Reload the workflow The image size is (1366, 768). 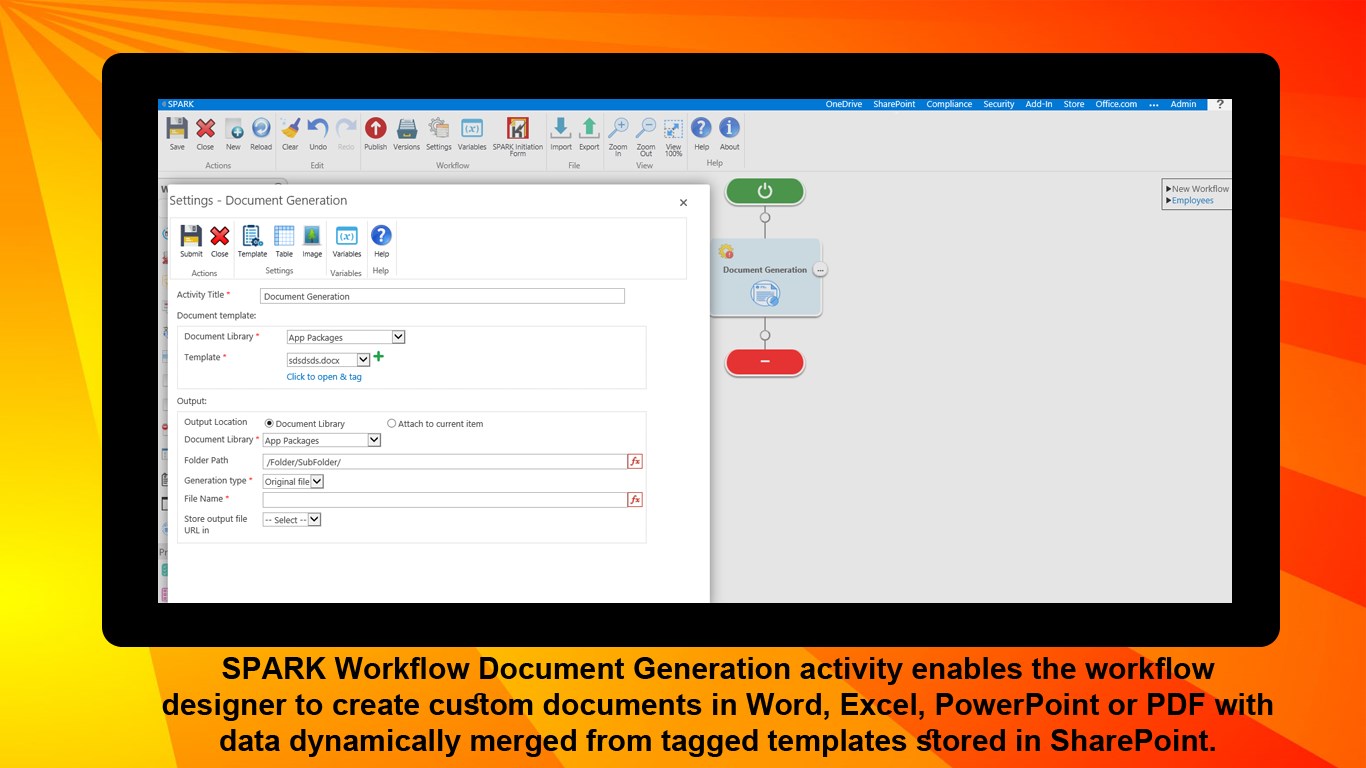(261, 133)
